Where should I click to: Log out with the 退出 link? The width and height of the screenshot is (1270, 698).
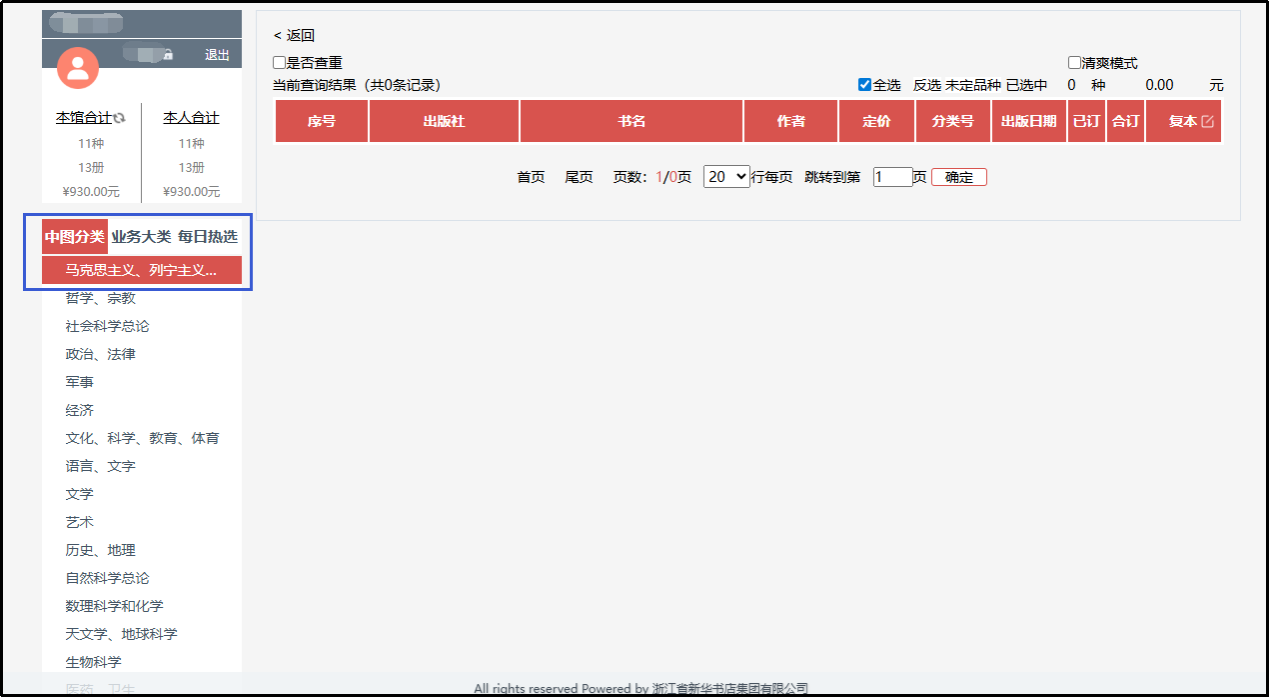click(217, 55)
